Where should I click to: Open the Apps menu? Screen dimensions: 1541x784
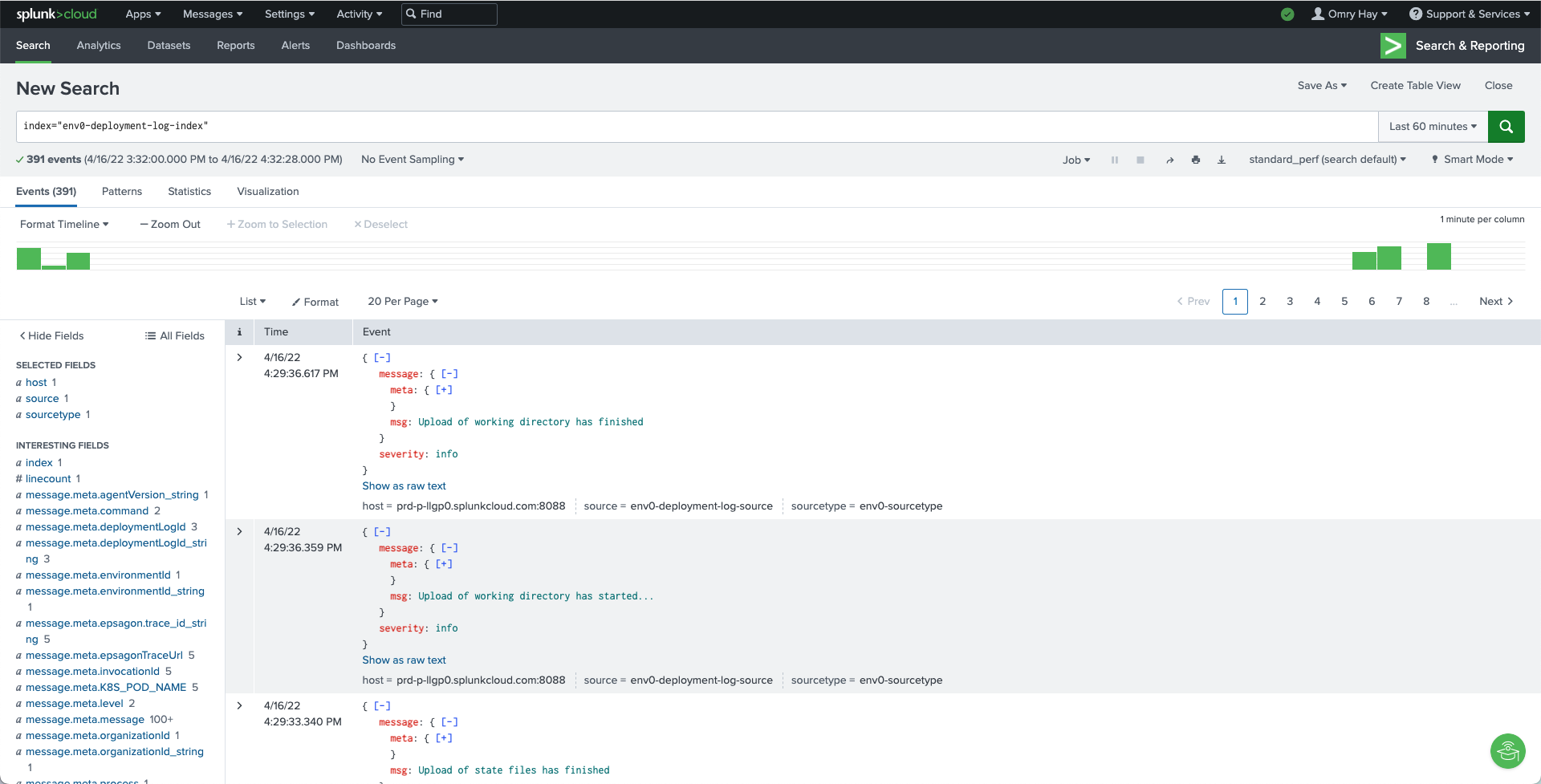click(x=143, y=14)
